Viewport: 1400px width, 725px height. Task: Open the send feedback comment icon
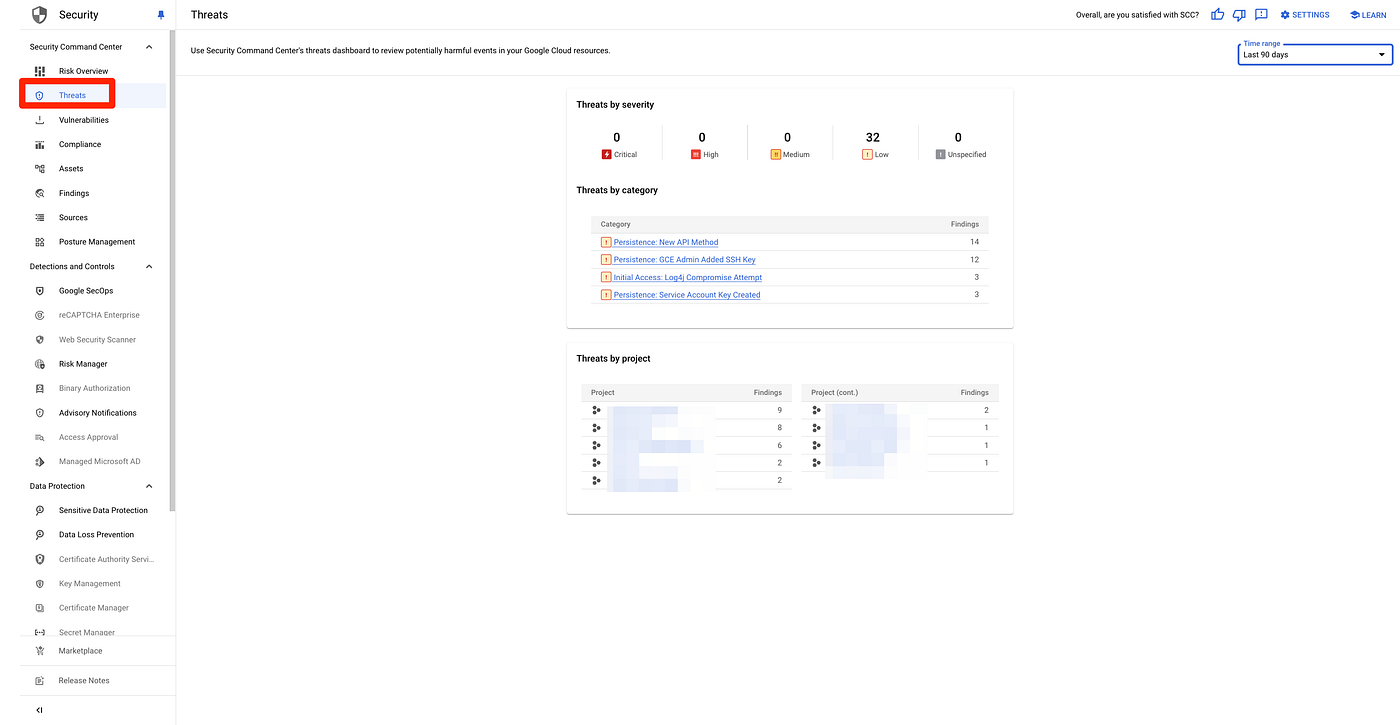point(1261,15)
